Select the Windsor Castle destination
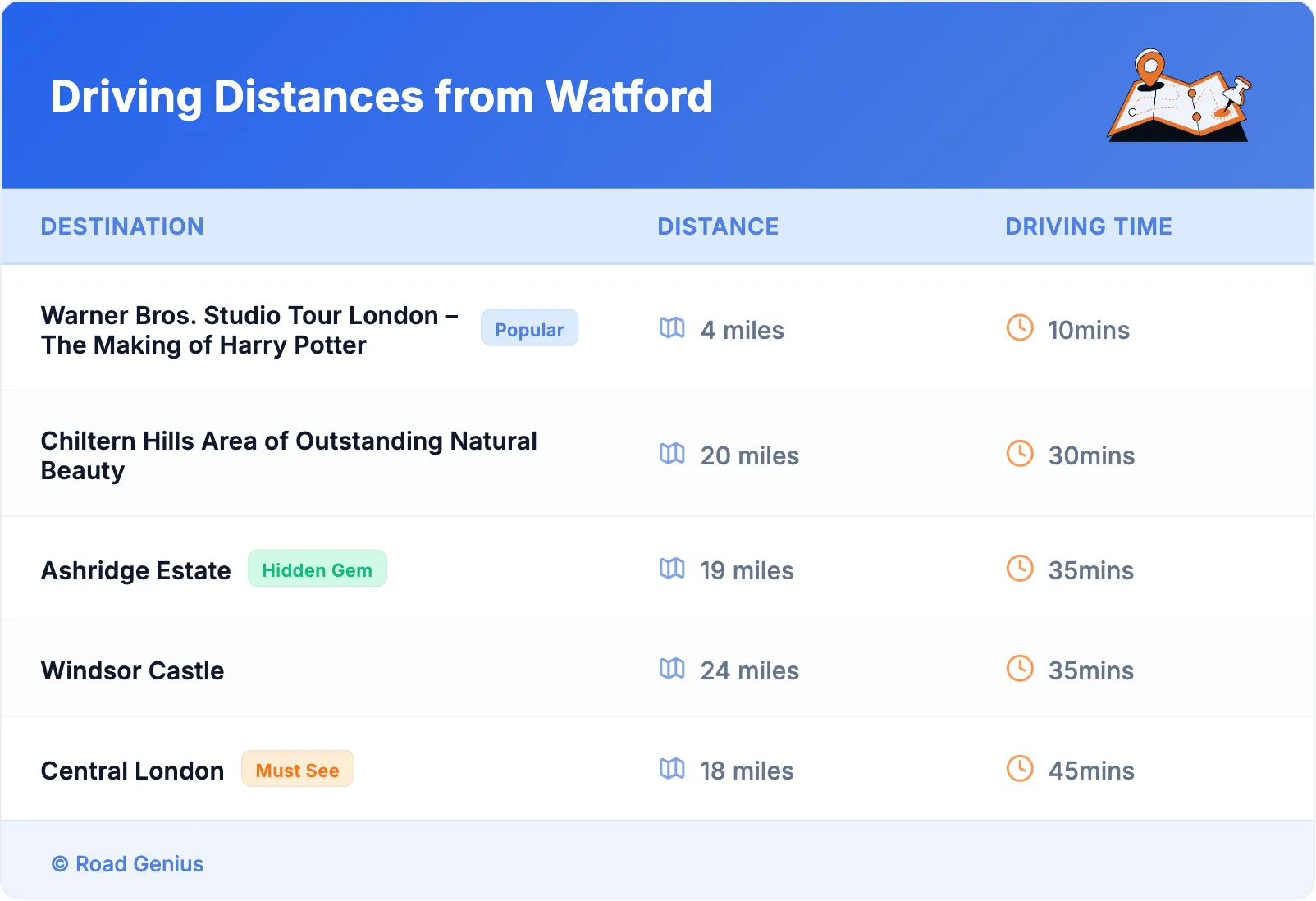Screen dimensions: 1316x901 point(133,670)
